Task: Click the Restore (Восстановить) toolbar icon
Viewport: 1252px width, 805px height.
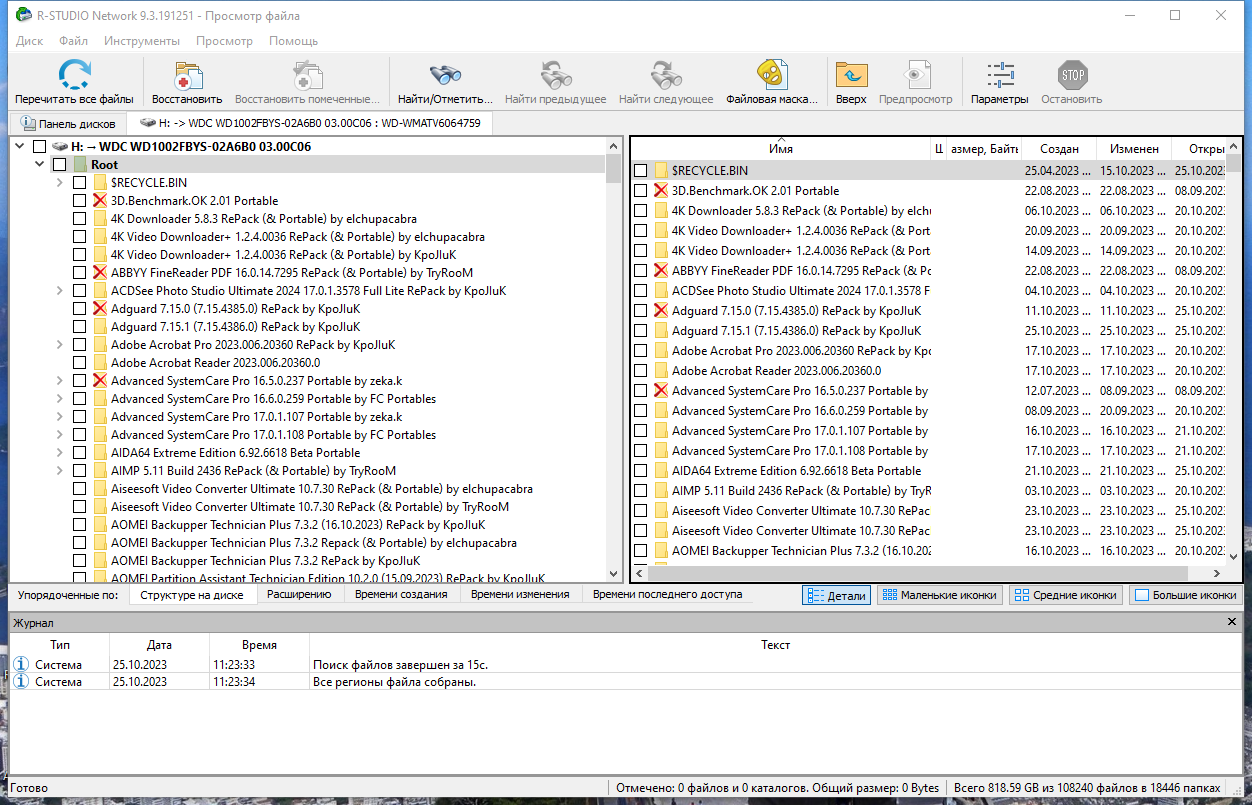Action: coord(187,75)
